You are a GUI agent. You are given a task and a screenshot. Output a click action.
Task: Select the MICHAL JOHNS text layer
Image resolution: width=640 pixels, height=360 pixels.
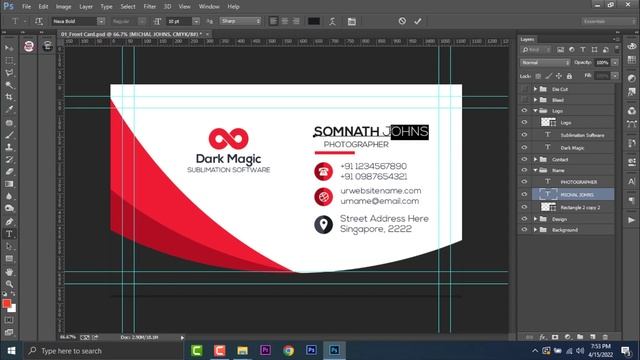pos(573,194)
